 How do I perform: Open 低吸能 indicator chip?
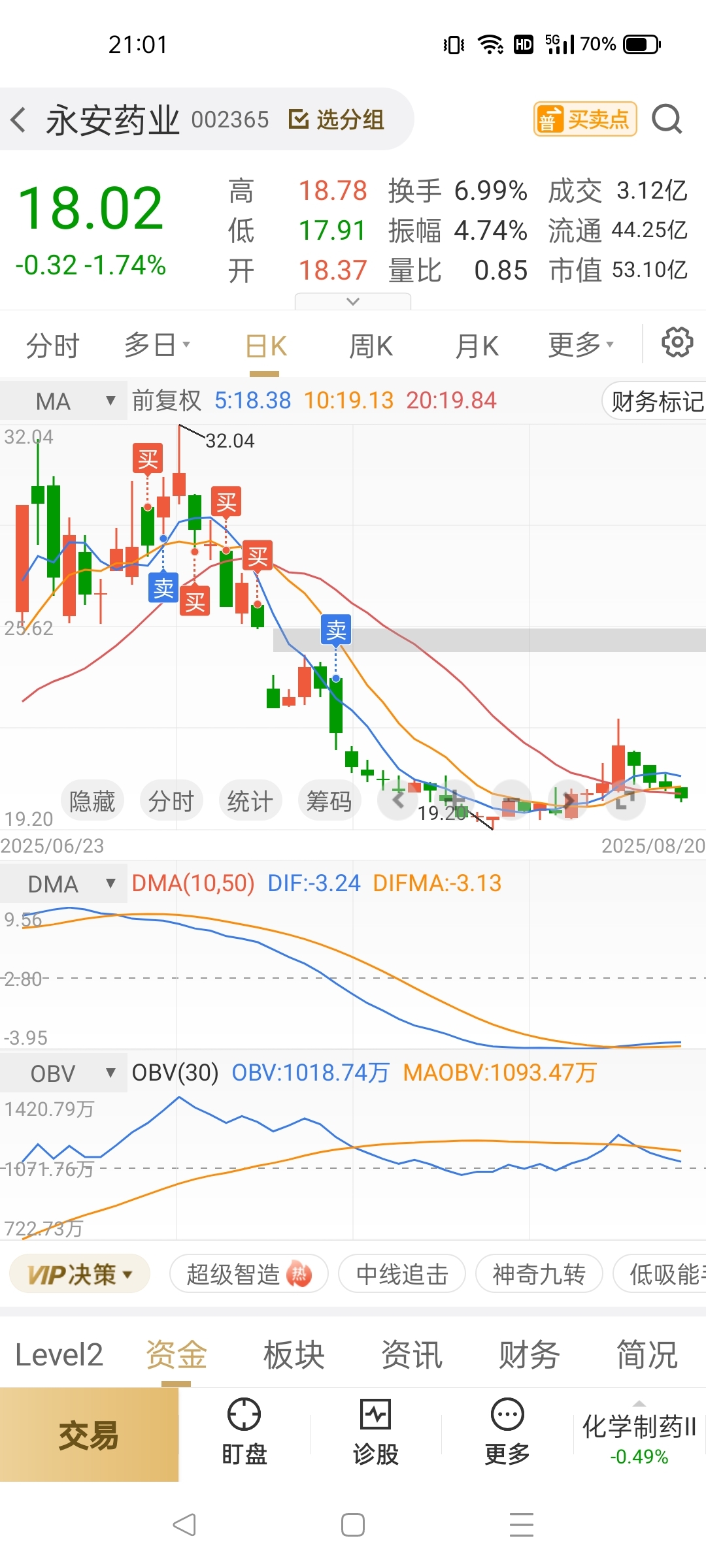(660, 1273)
